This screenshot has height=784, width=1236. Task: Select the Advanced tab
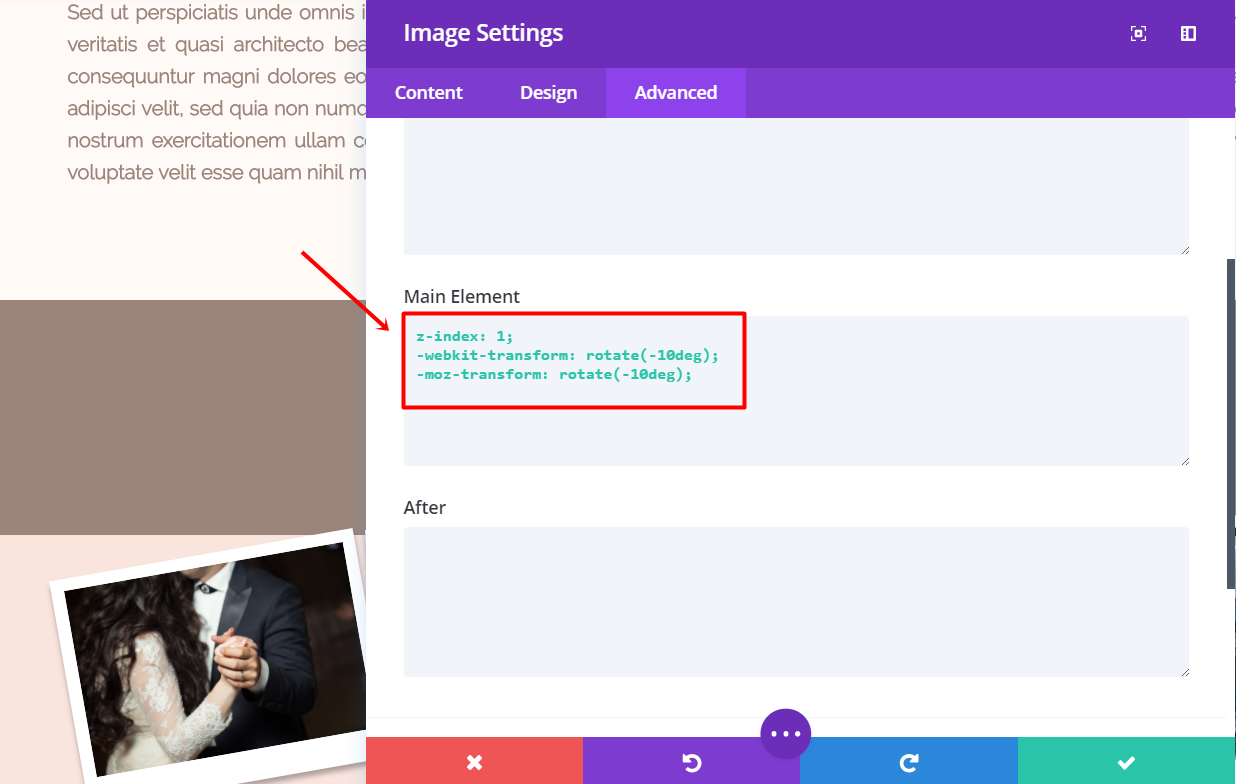[675, 93]
